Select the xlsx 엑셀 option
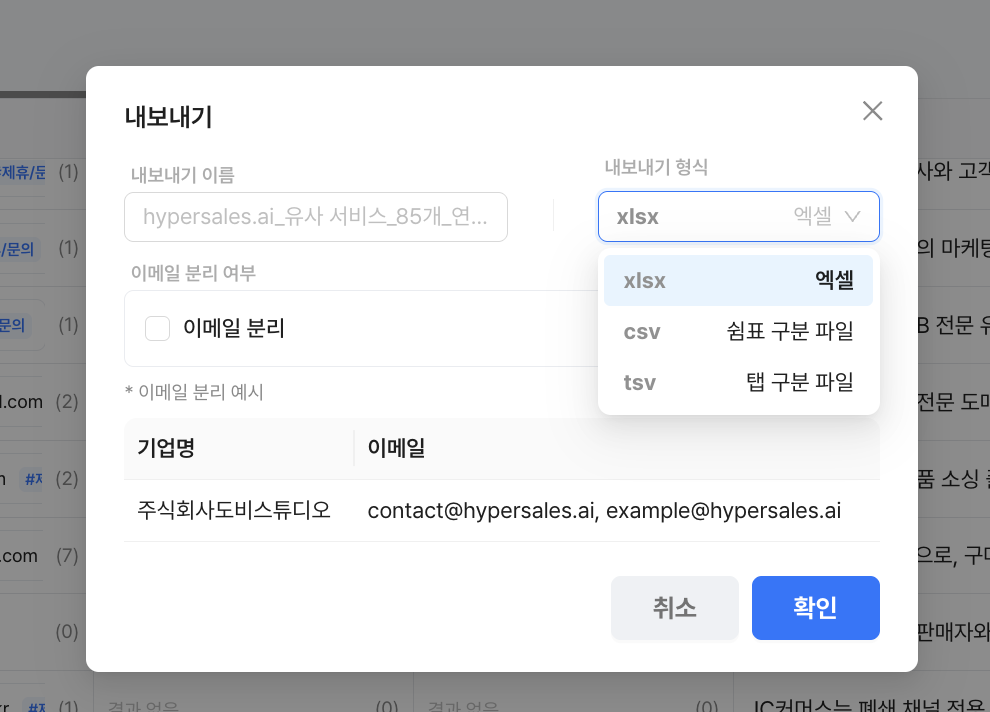Viewport: 990px width, 712px height. [738, 281]
